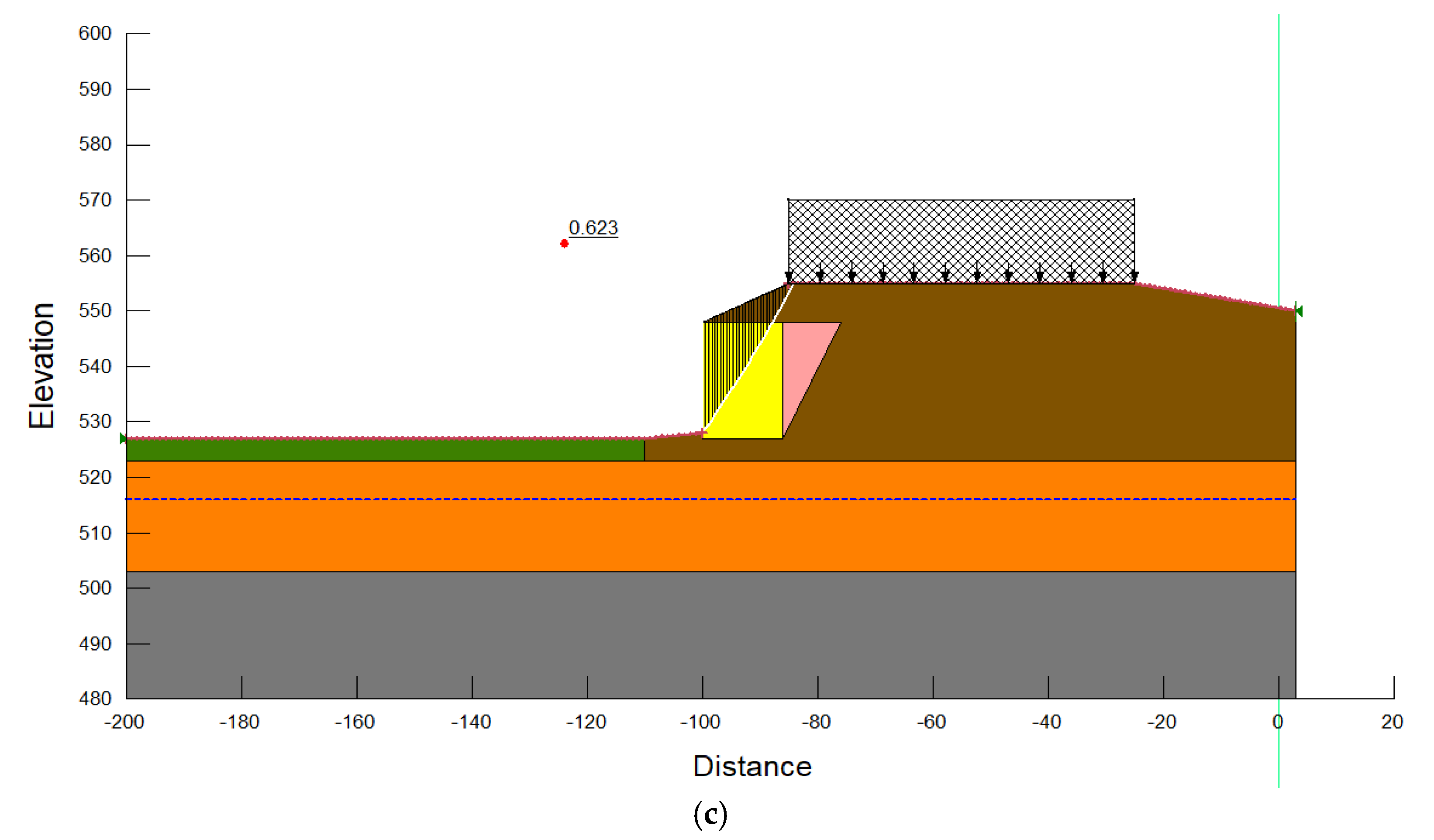The image size is (1434, 840).
Task: Click the elevation label 480
Action: [x=95, y=698]
